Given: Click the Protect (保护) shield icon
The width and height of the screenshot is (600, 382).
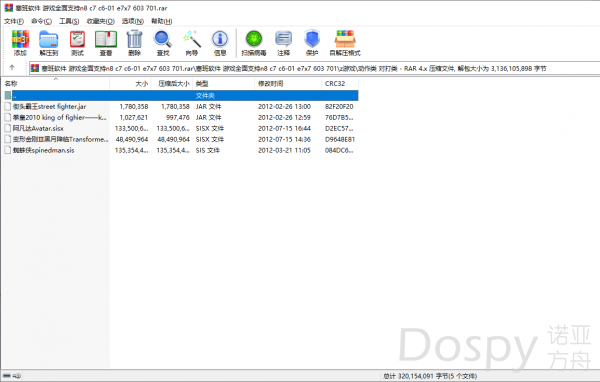Looking at the screenshot, I should tap(312, 43).
